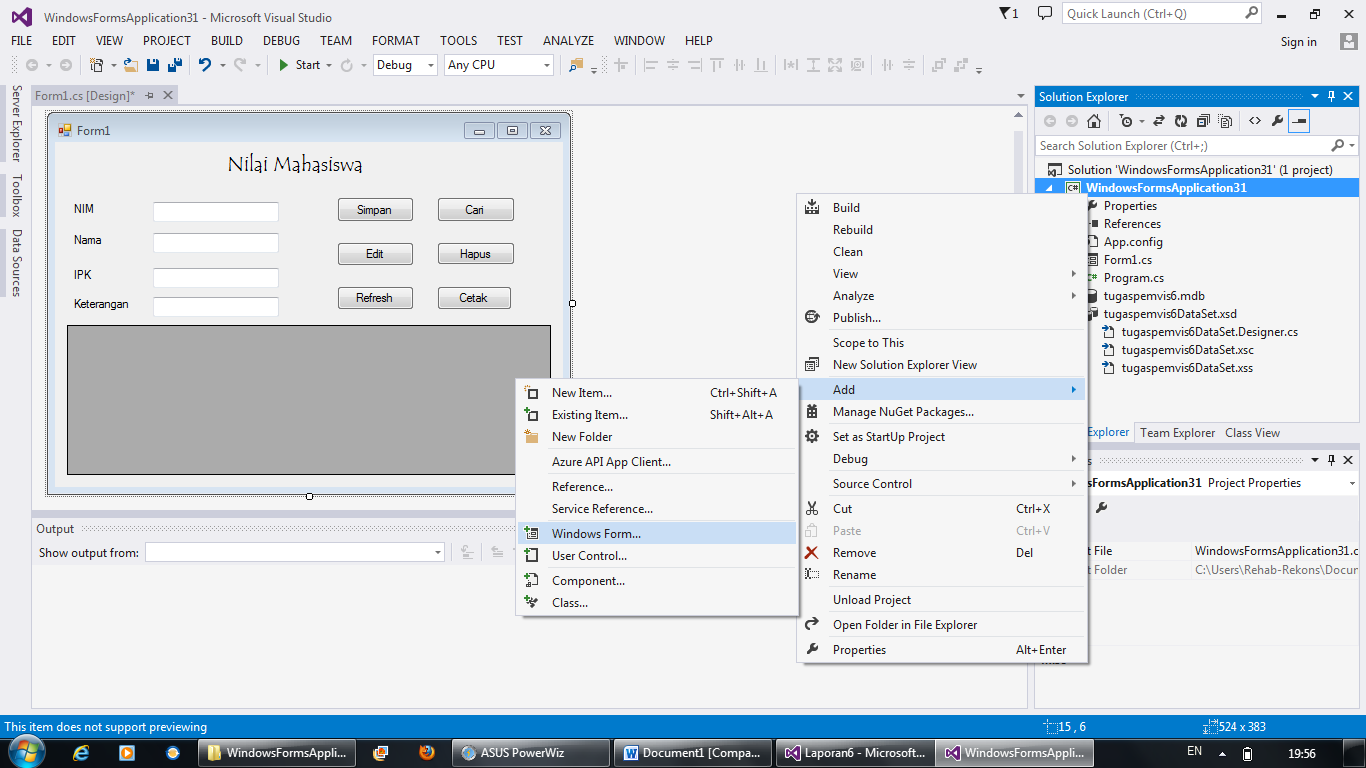Pin the Solution Explorer panel
This screenshot has height=768, width=1366.
coord(1330,96)
